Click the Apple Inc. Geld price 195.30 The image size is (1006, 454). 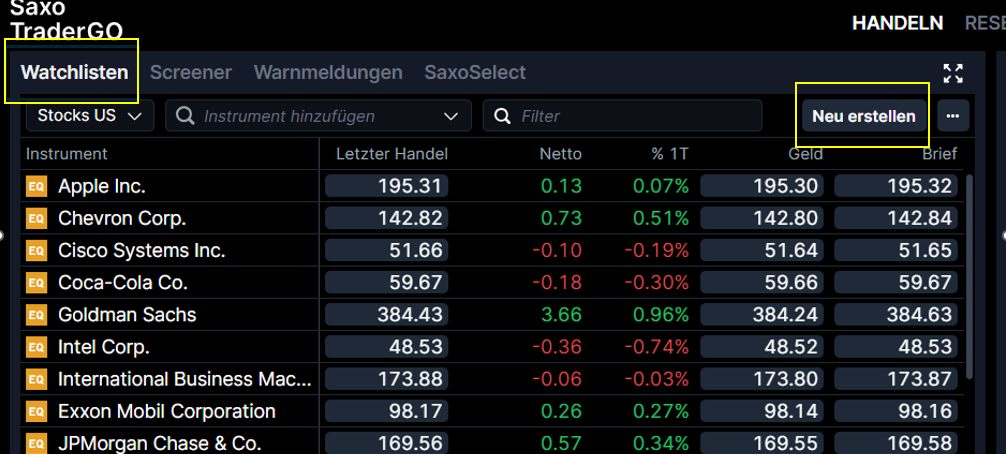tap(763, 186)
